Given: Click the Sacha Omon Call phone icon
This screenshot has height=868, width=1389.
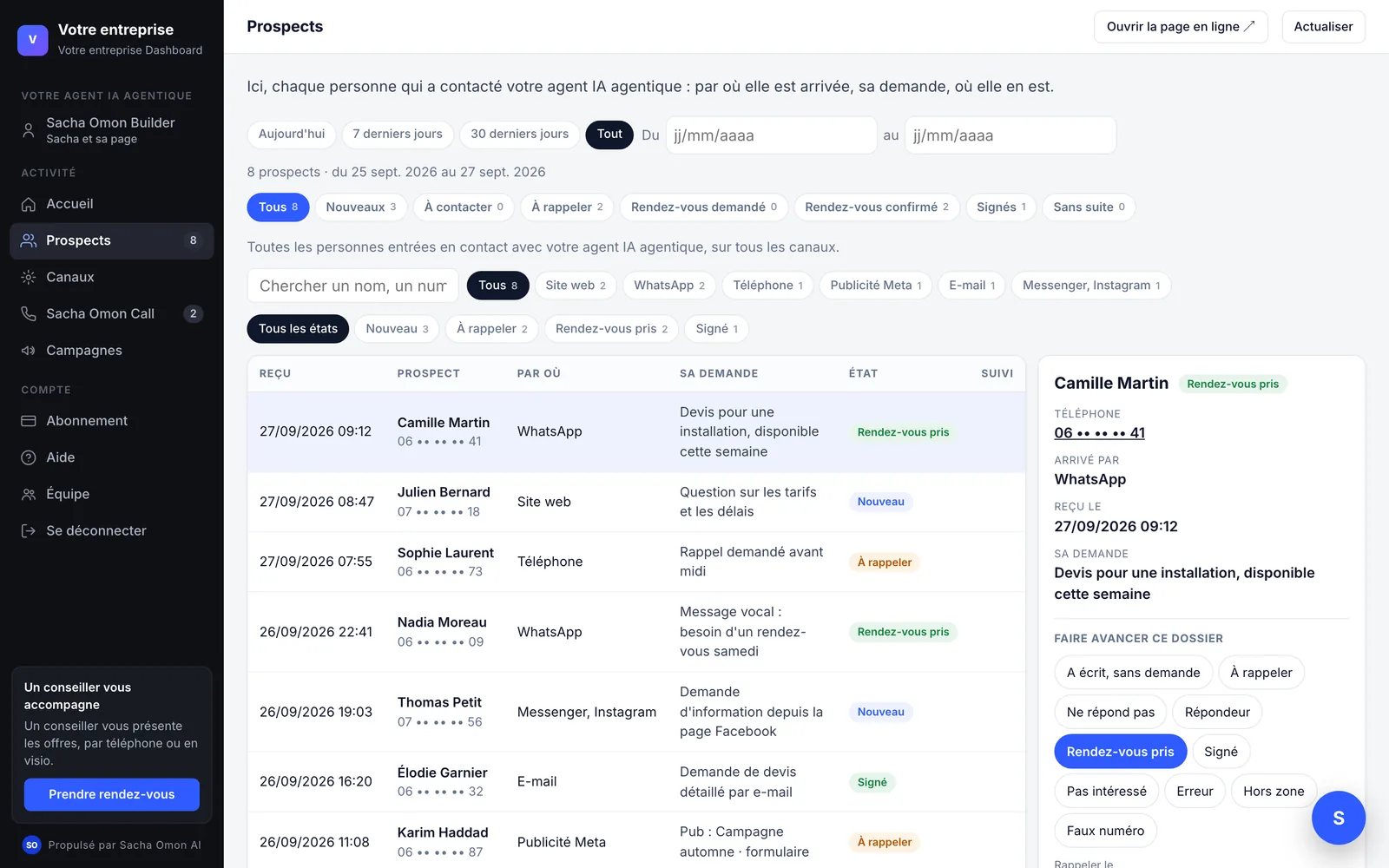Looking at the screenshot, I should point(29,313).
